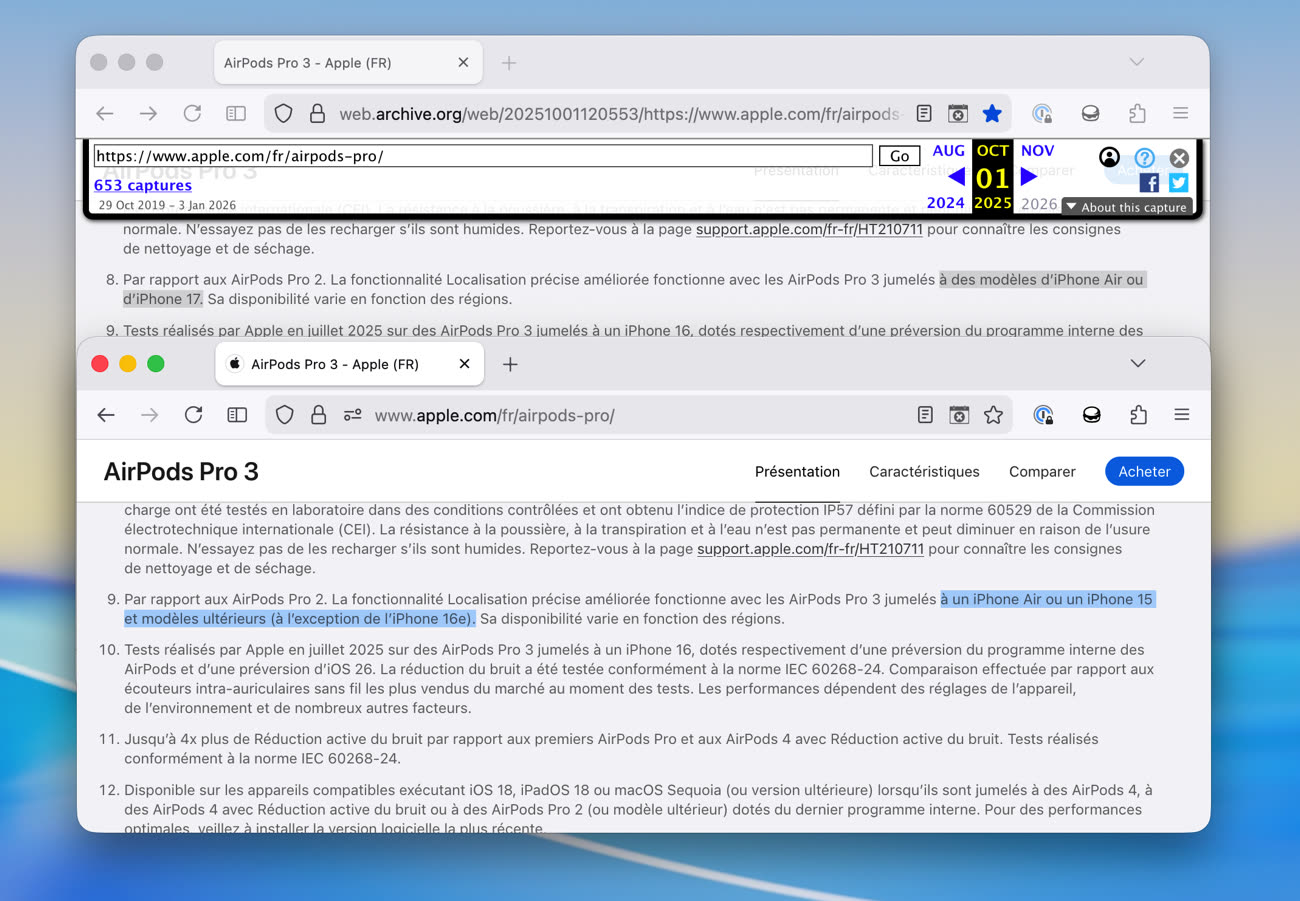Click the tracking protection shield in the apple.com window
1300x901 pixels.
coord(285,415)
